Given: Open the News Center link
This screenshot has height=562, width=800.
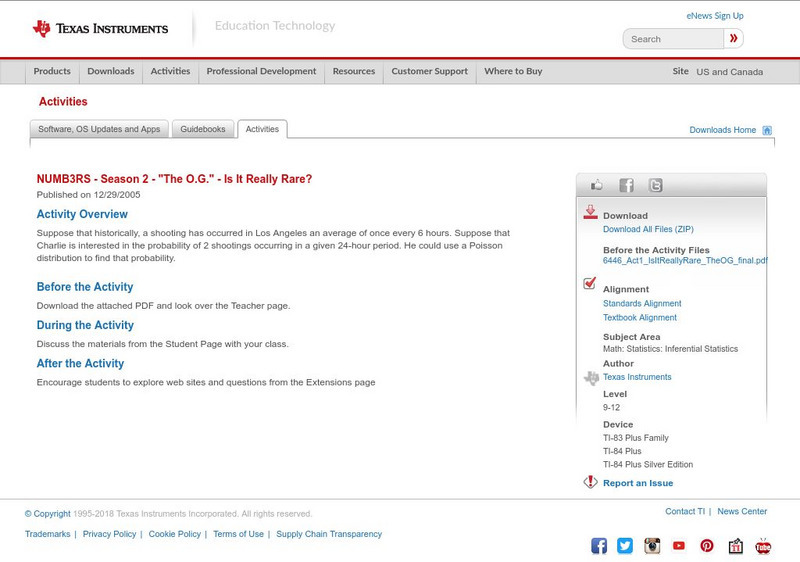Looking at the screenshot, I should (742, 512).
